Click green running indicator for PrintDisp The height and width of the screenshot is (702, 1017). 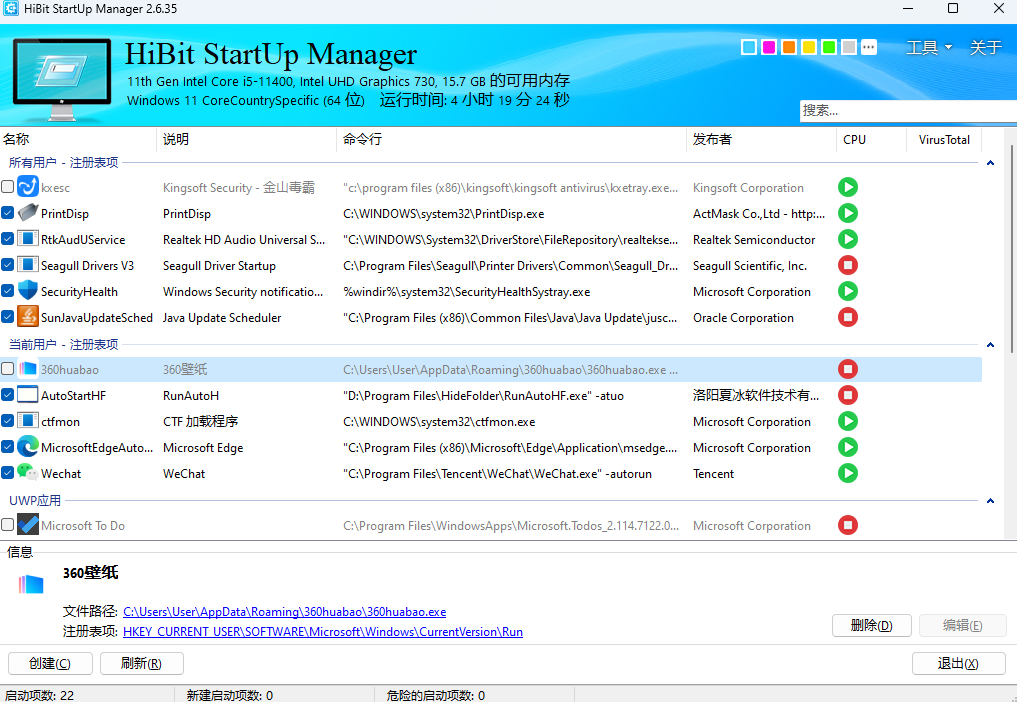pos(848,213)
